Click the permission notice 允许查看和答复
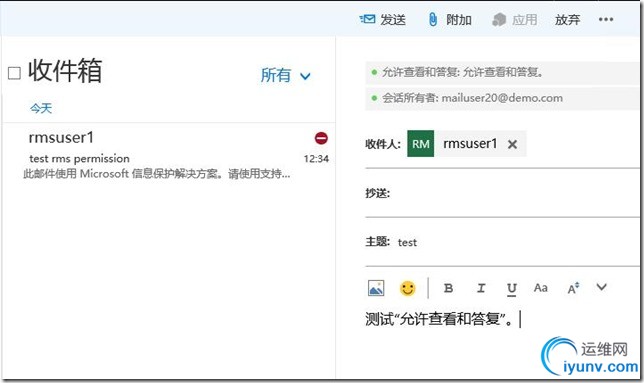The width and height of the screenshot is (644, 383). [x=502, y=73]
